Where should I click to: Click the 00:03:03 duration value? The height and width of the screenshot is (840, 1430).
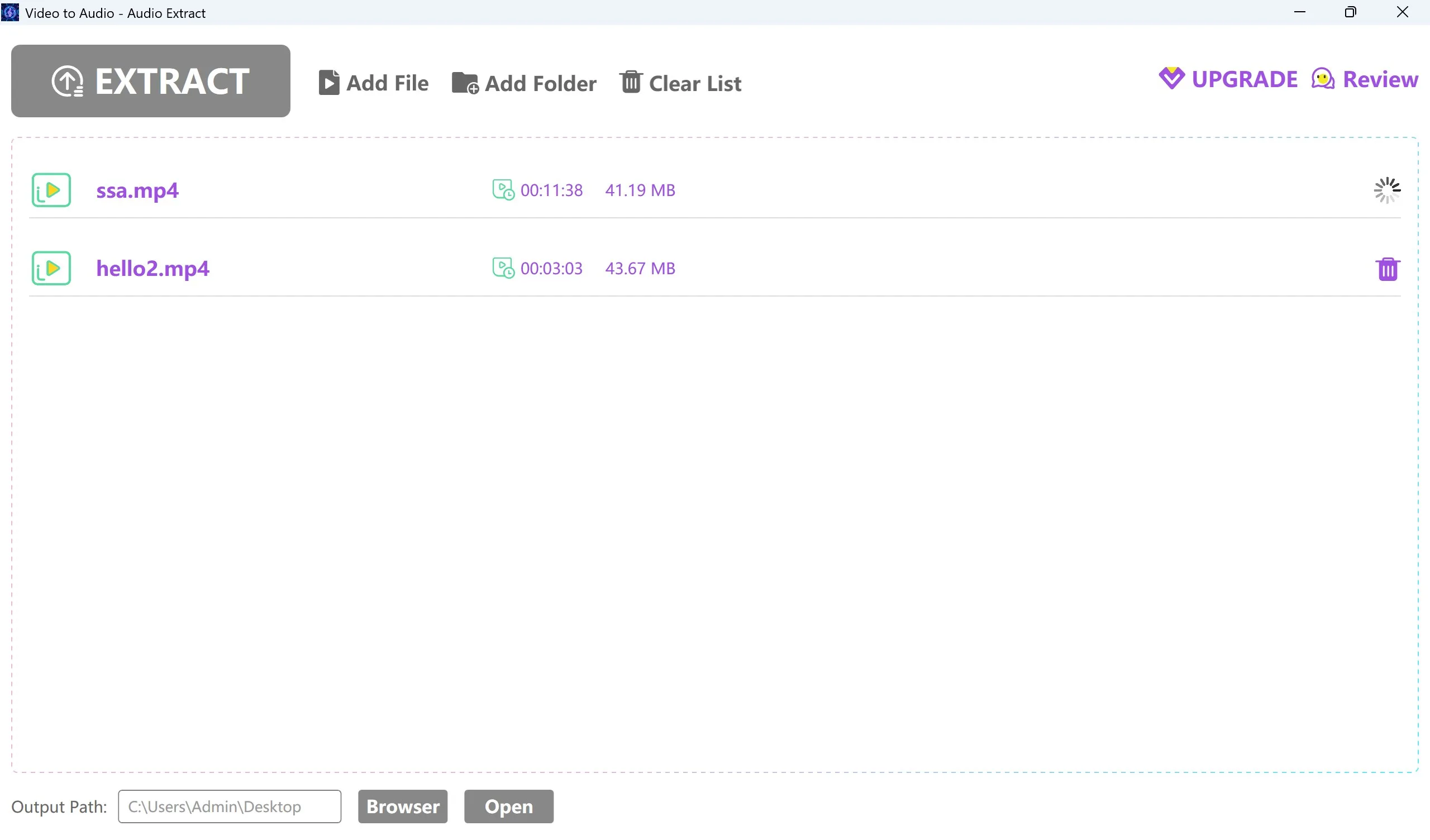551,269
